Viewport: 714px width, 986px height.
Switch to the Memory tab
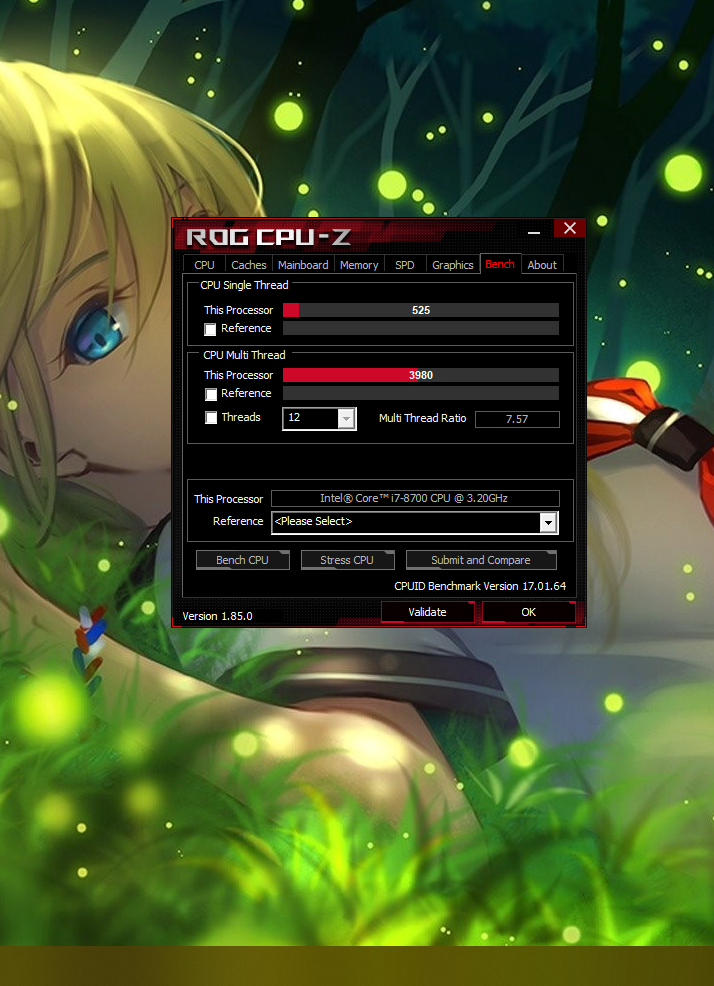click(359, 265)
